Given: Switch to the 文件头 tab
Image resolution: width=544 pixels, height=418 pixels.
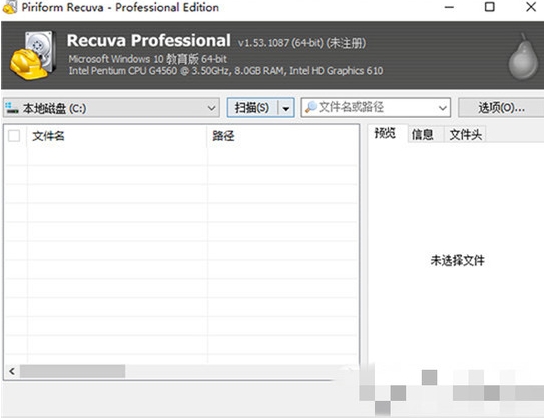Looking at the screenshot, I should coord(465,134).
